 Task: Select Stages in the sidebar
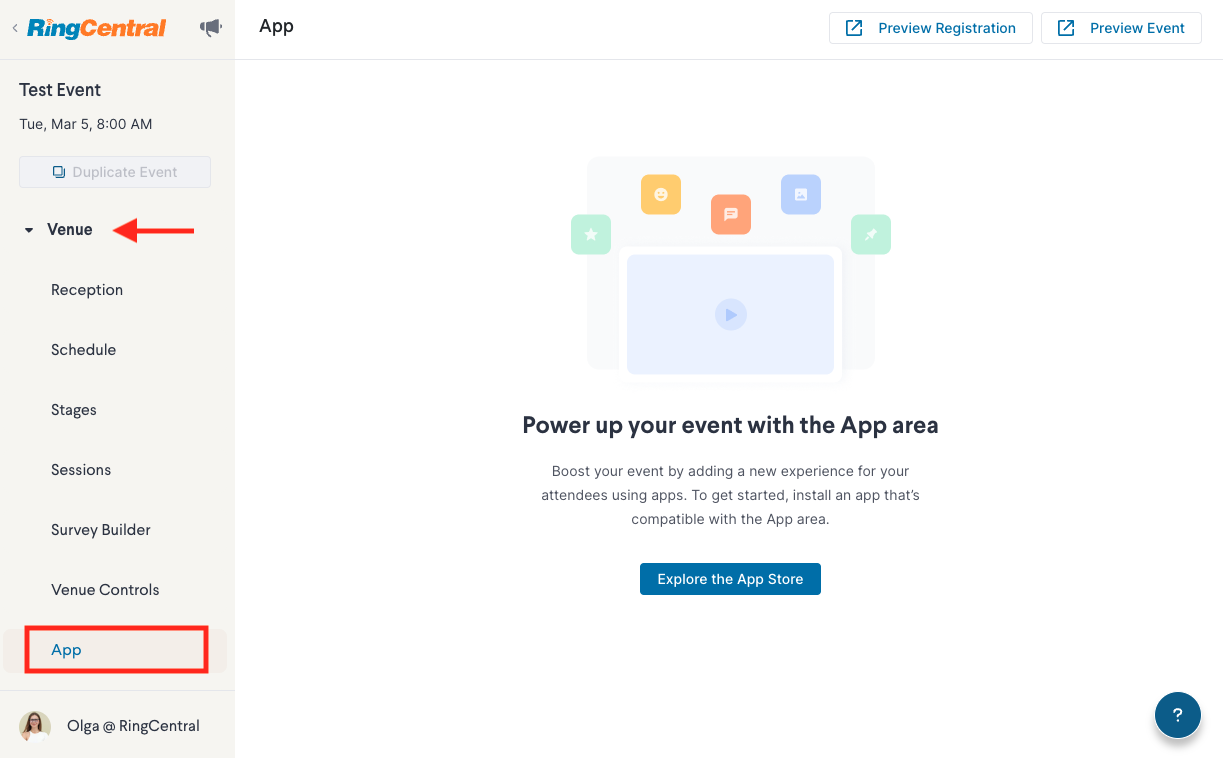point(117,410)
